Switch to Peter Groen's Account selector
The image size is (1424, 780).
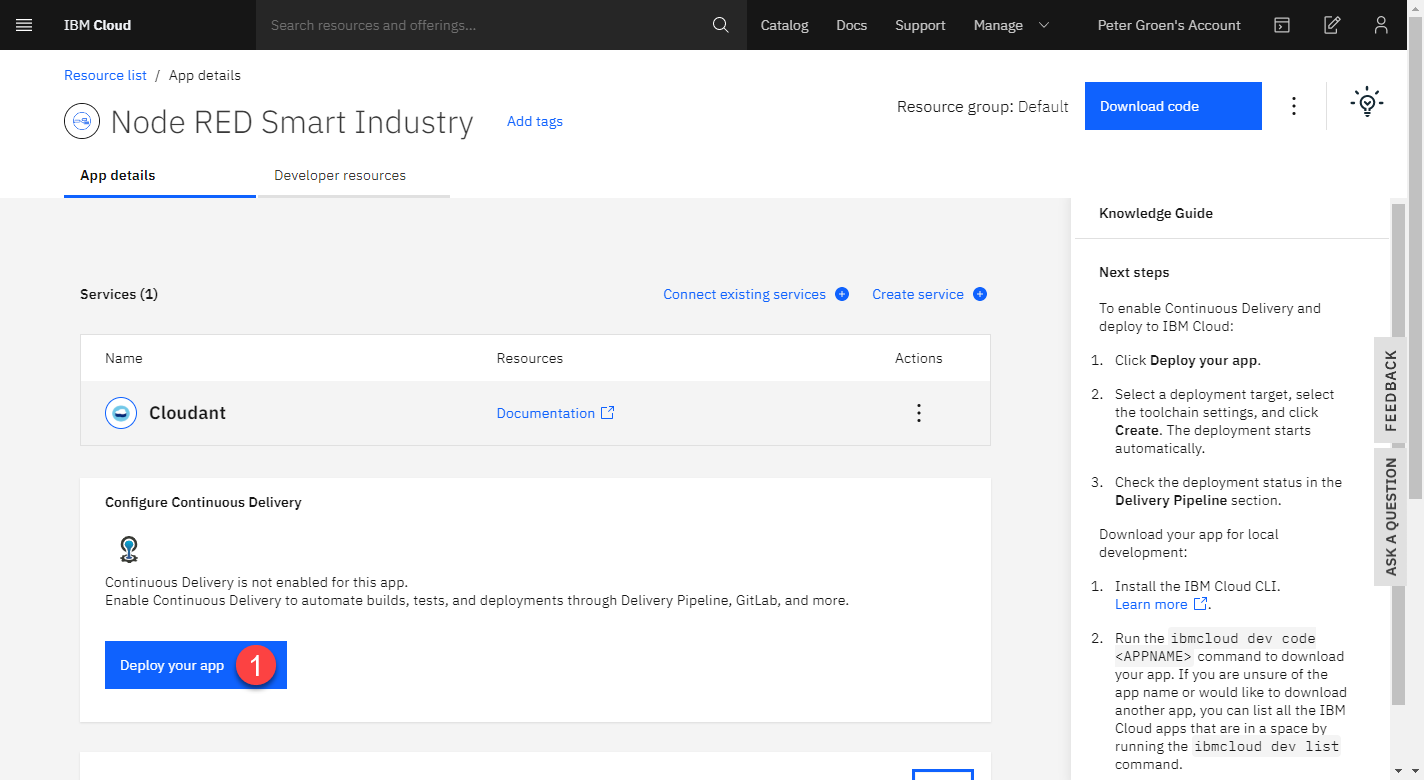click(1169, 25)
